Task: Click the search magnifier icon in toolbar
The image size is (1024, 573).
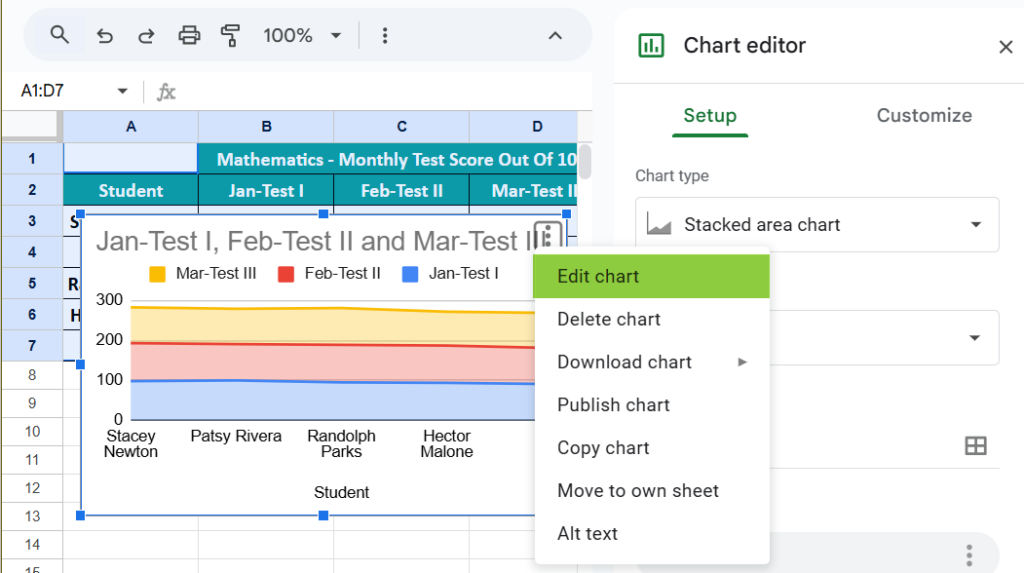Action: (59, 35)
